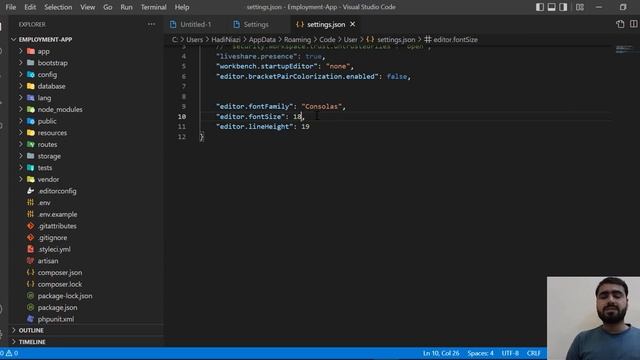Image resolution: width=640 pixels, height=360 pixels.
Task: Expand the lang folder chevron
Action: click(x=21, y=98)
